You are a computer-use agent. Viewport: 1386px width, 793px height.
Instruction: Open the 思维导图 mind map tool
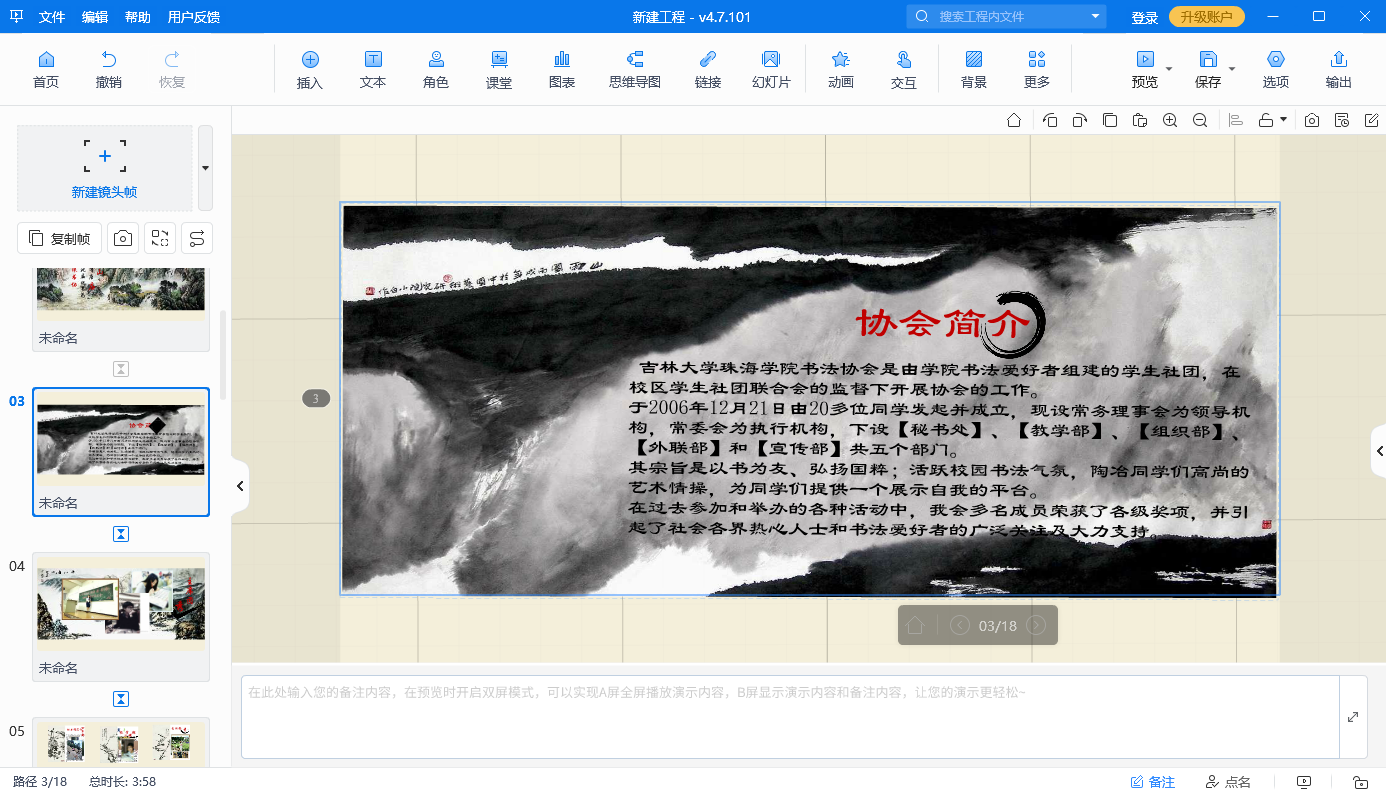(x=635, y=70)
